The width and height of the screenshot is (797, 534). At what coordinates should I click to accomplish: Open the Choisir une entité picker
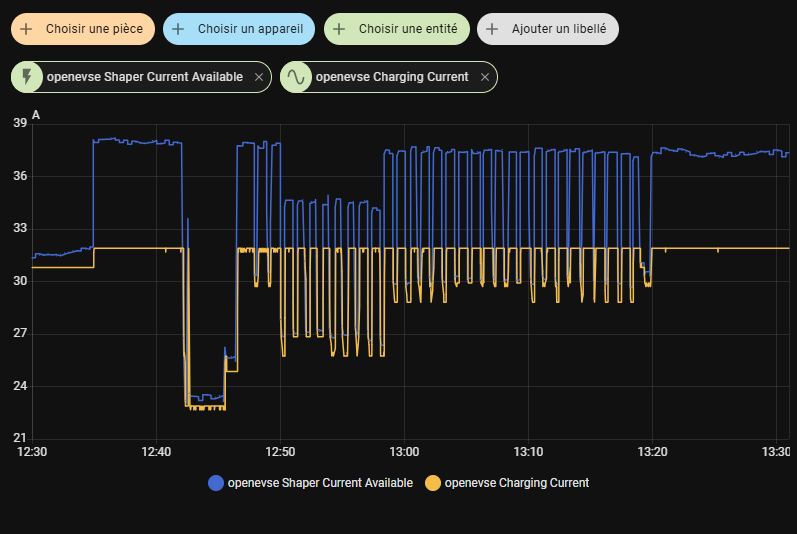point(408,30)
